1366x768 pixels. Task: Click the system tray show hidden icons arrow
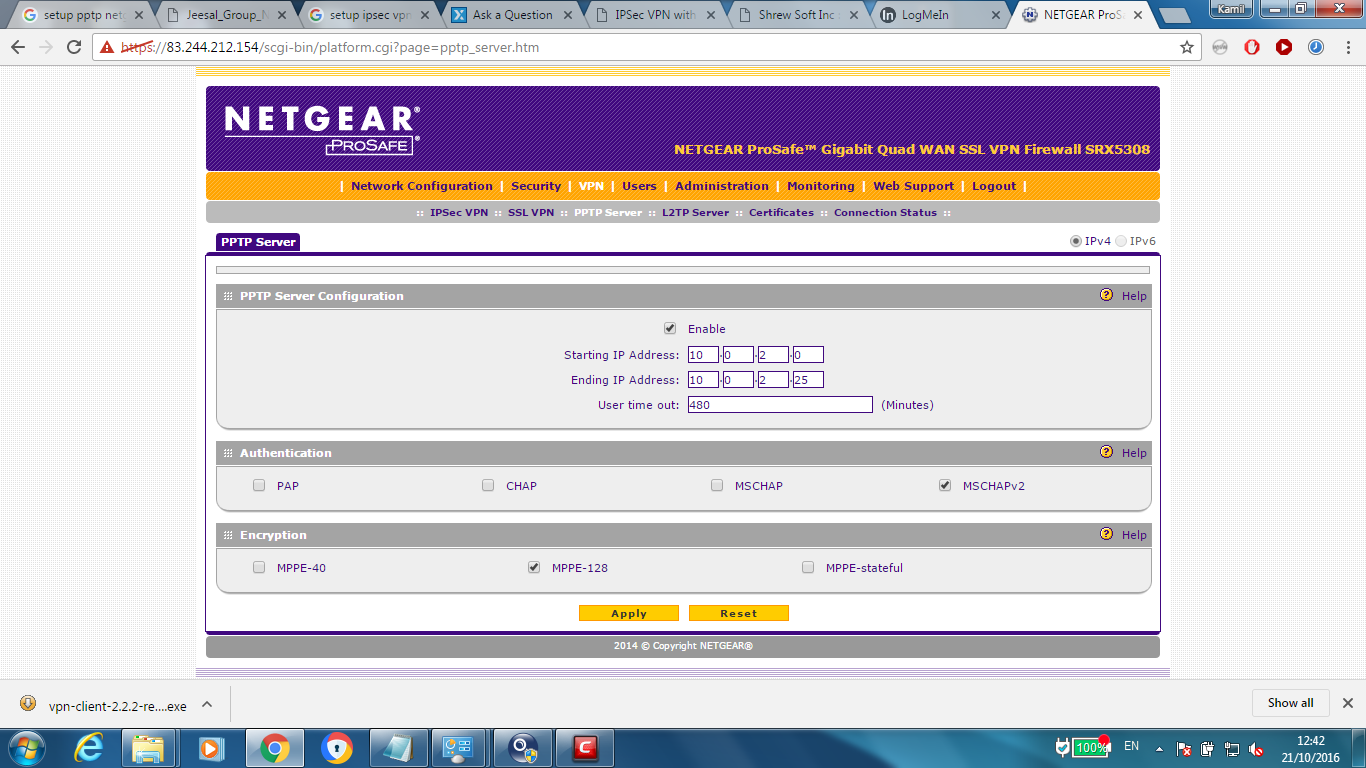[1159, 748]
